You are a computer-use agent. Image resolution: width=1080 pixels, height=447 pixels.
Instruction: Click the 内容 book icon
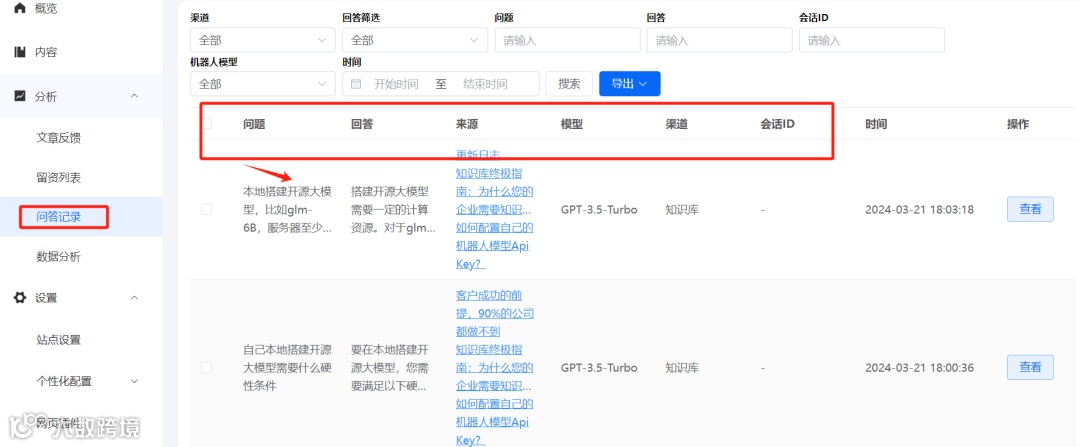coord(20,52)
